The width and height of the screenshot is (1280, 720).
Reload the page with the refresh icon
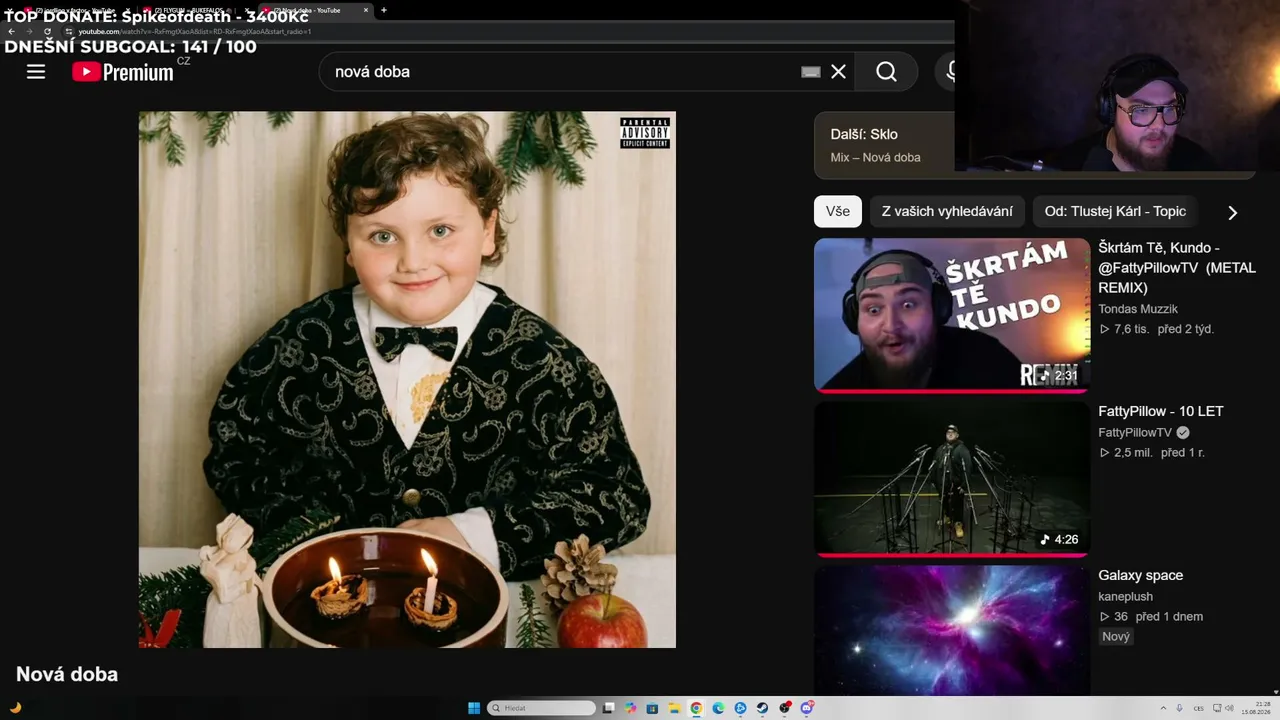pos(47,31)
